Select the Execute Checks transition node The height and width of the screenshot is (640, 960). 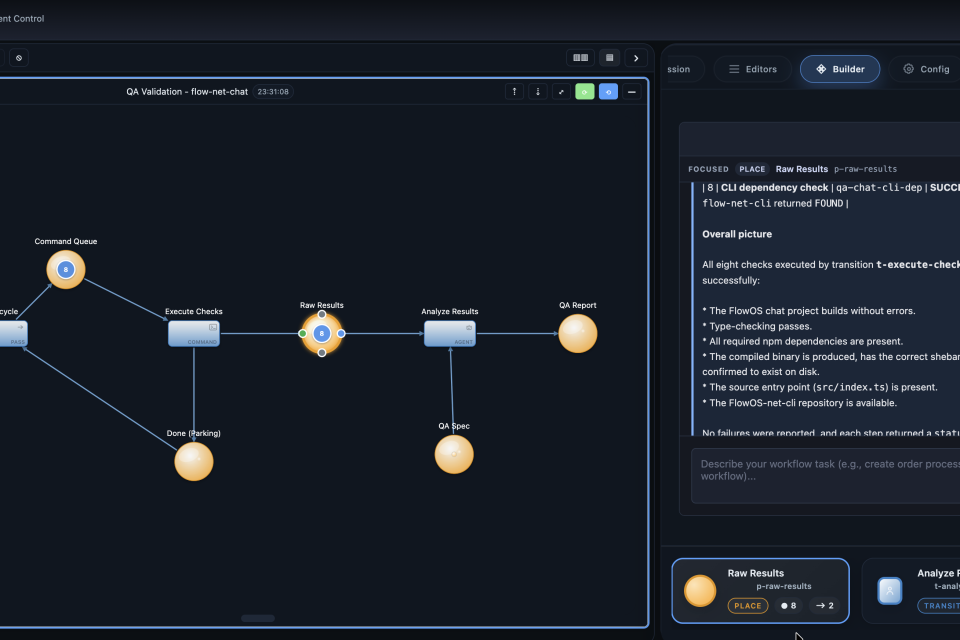(194, 334)
